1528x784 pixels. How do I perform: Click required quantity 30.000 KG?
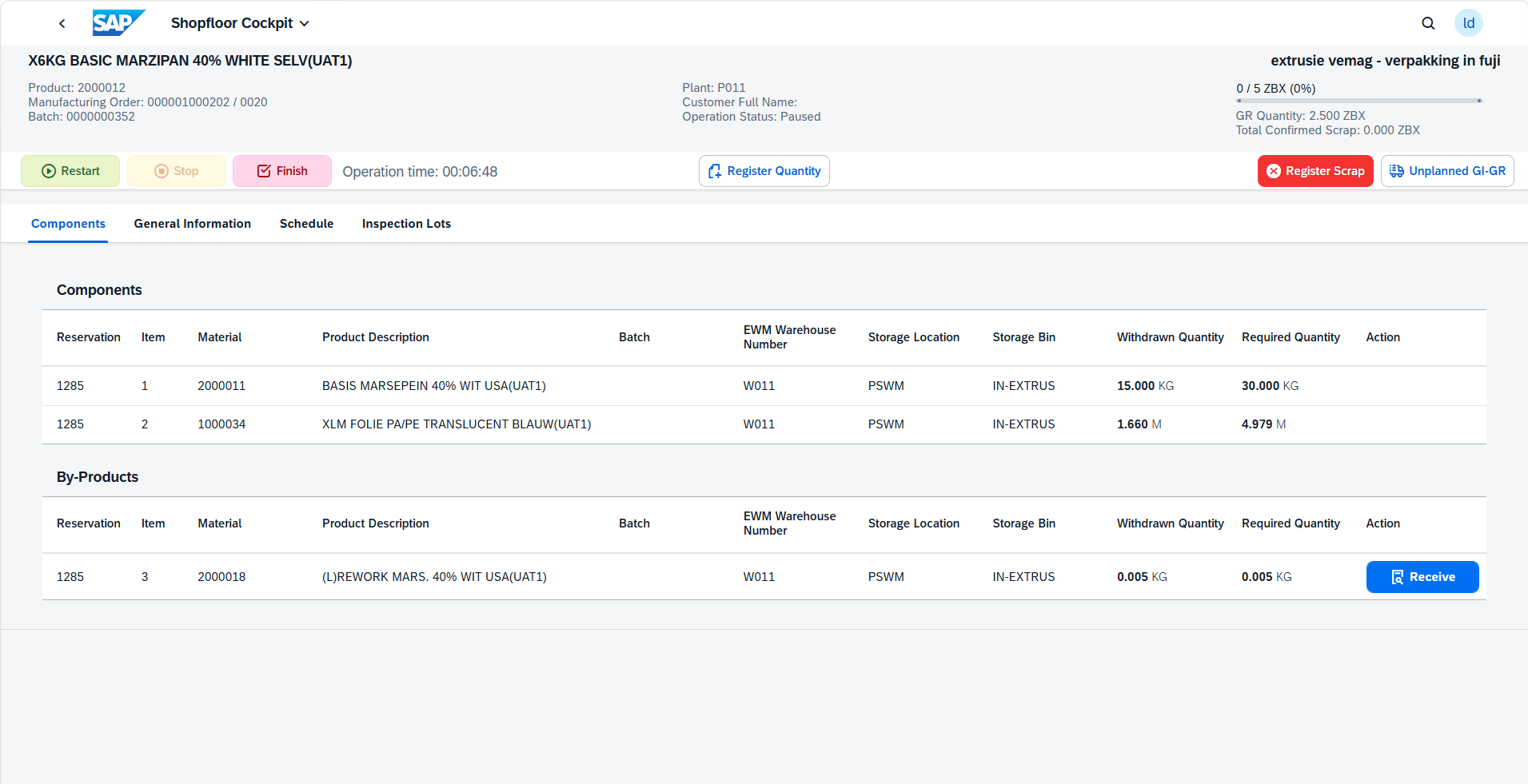(x=1270, y=386)
